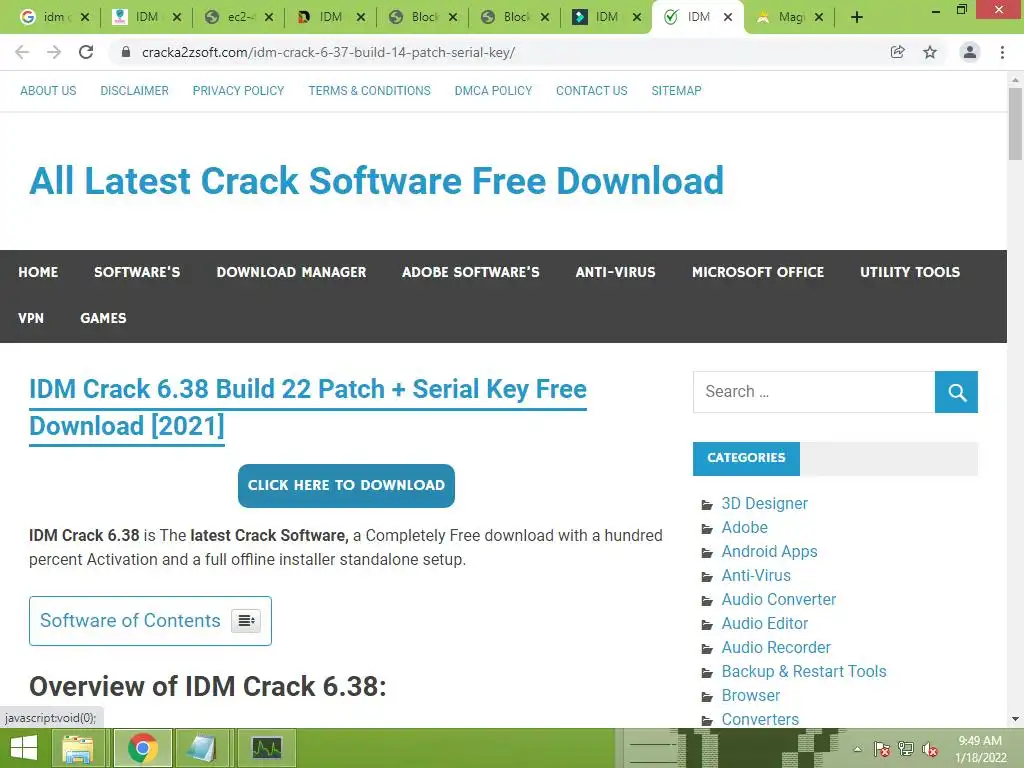Open Backup & Restart Tools category

click(x=804, y=671)
